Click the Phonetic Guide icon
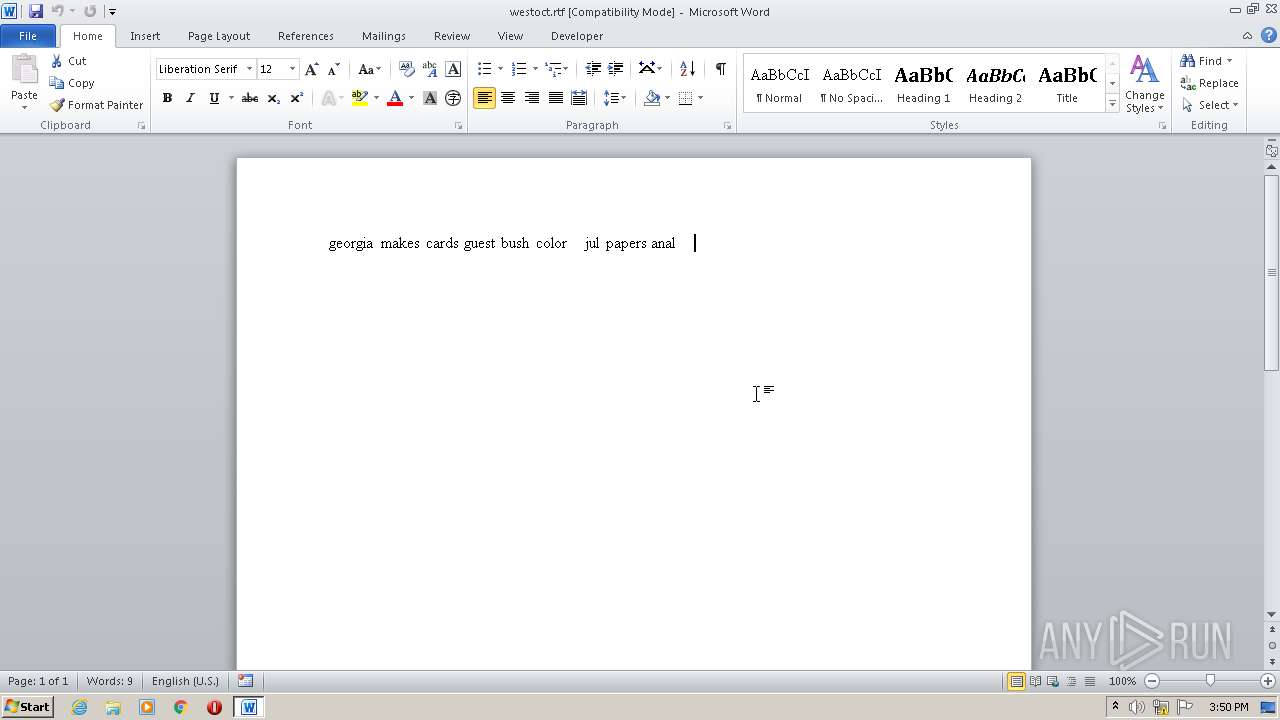The image size is (1280, 720). pyautogui.click(x=430, y=69)
